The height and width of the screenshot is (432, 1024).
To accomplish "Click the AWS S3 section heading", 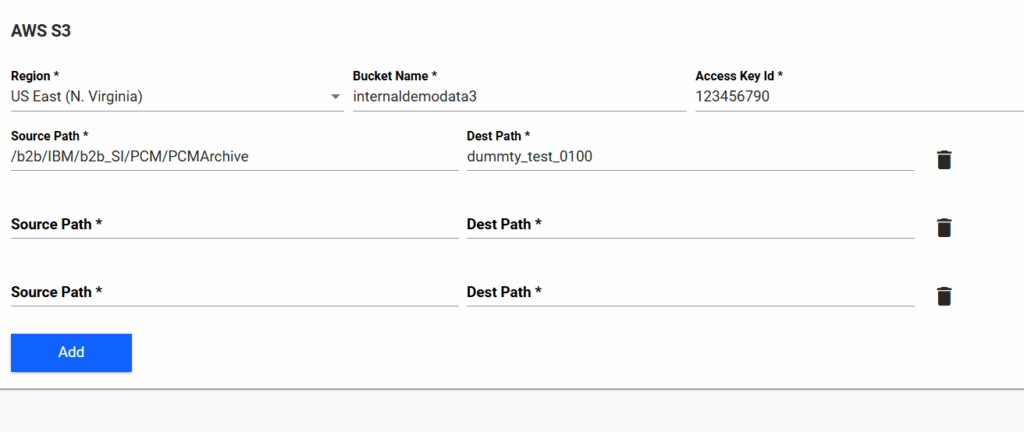I will [40, 30].
